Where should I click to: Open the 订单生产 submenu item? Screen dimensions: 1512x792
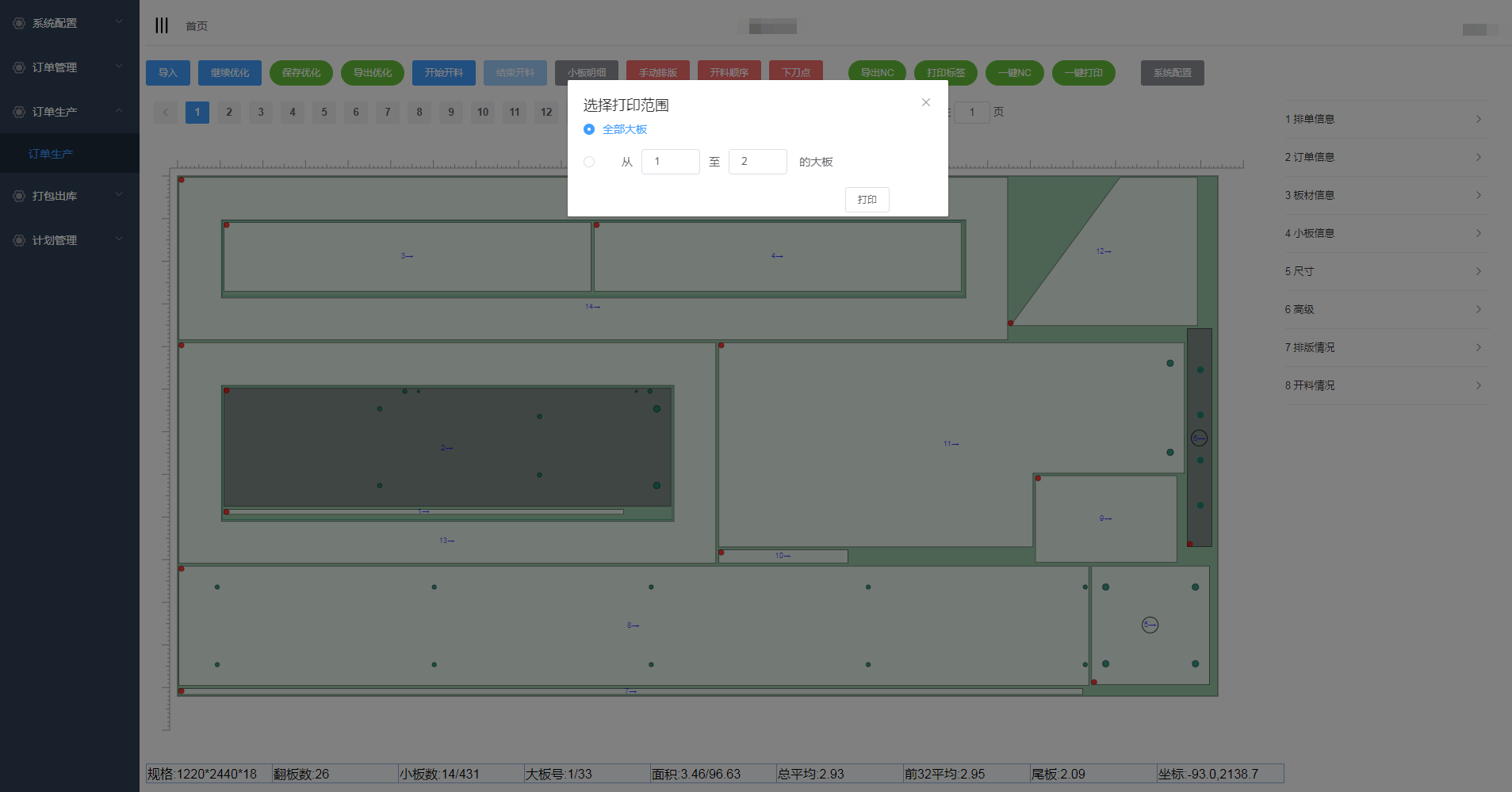(51, 154)
